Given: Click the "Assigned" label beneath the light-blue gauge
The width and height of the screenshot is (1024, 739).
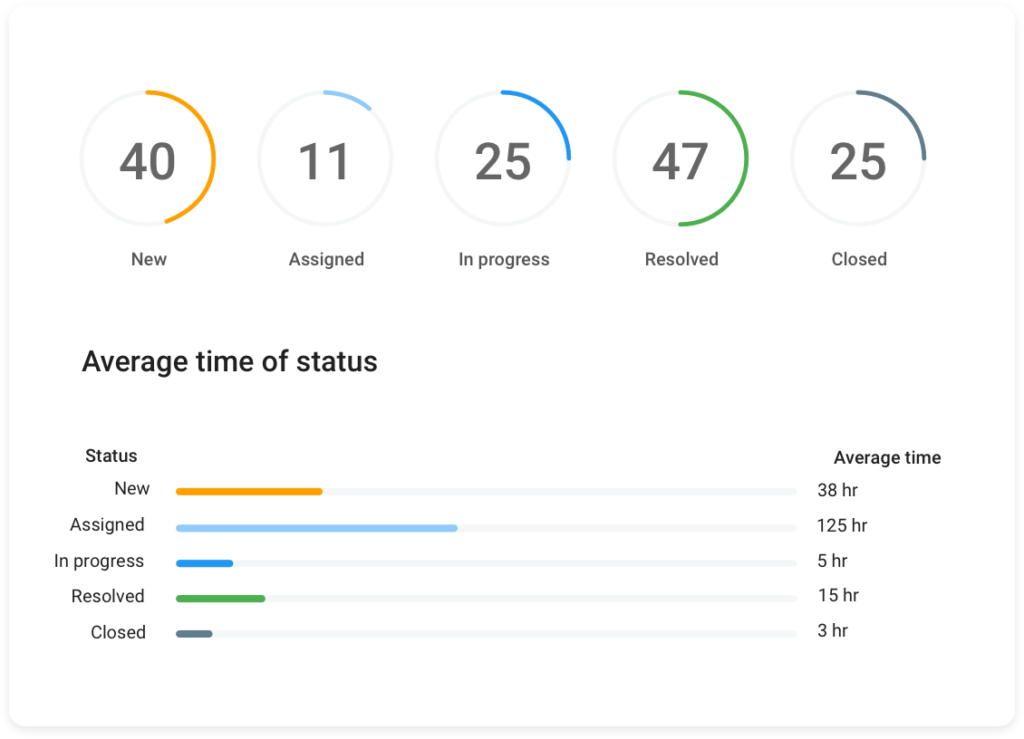Looking at the screenshot, I should [x=326, y=259].
